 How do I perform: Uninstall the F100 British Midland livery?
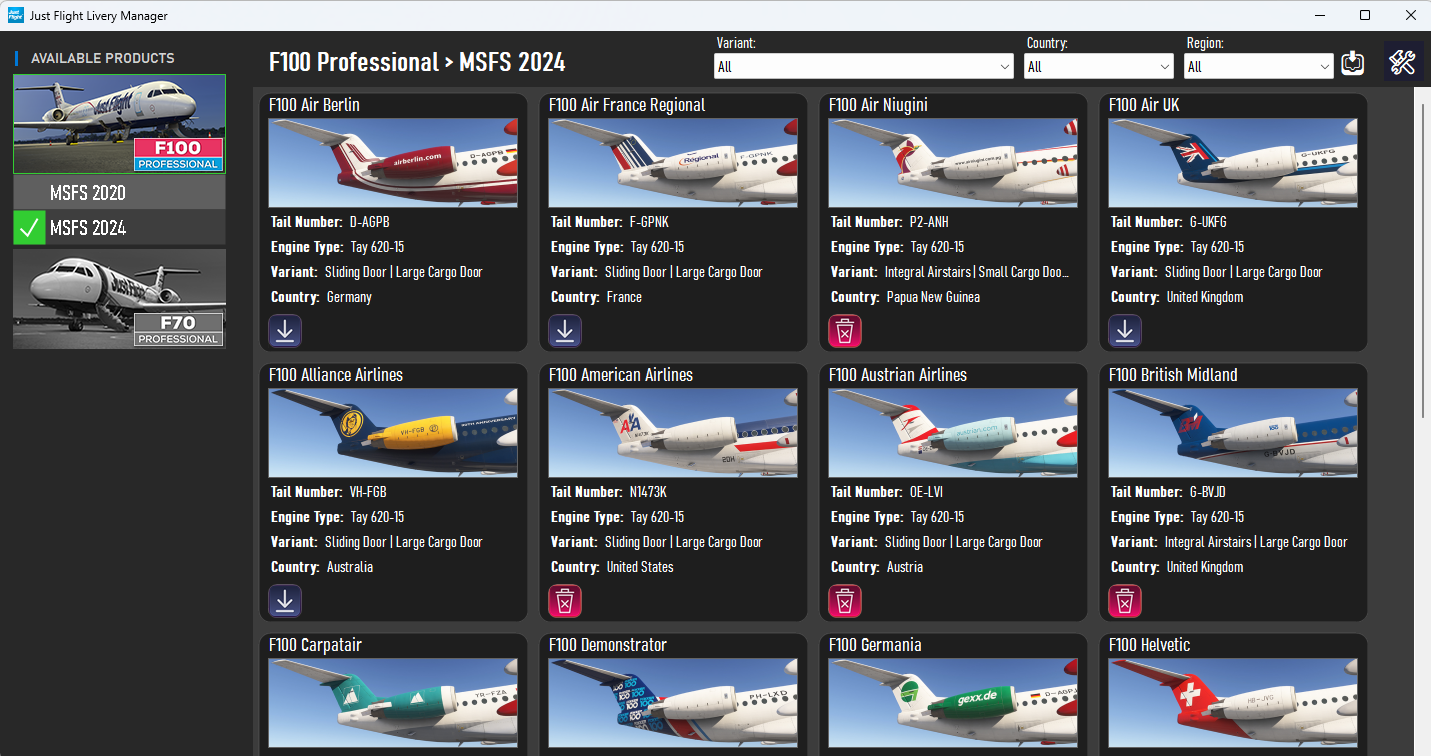pyautogui.click(x=1125, y=601)
